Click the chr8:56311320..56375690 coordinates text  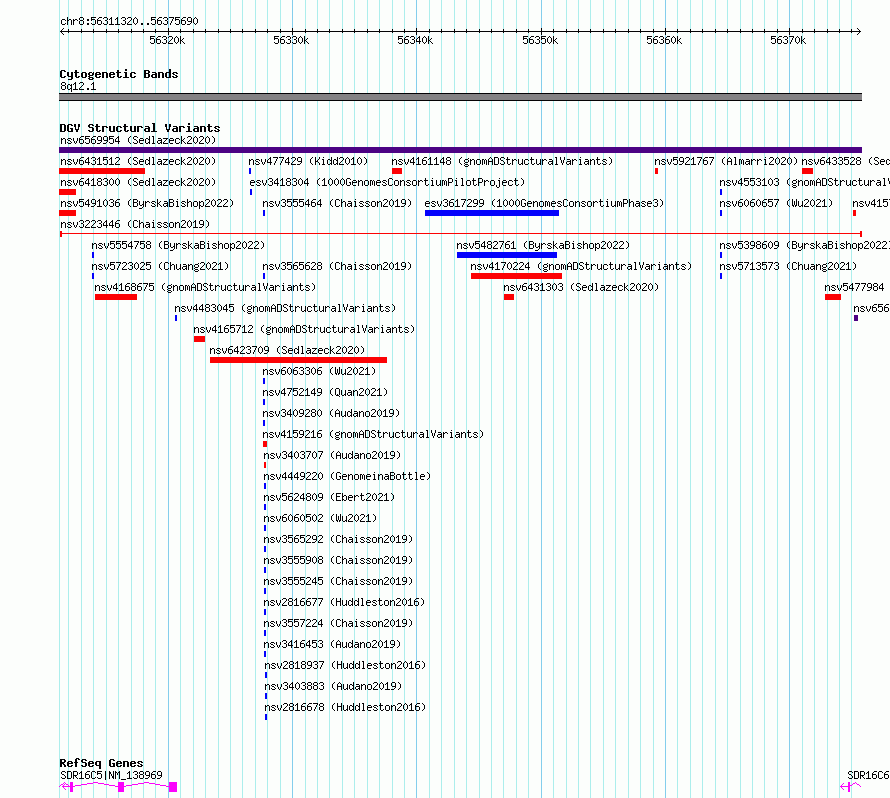pos(129,22)
